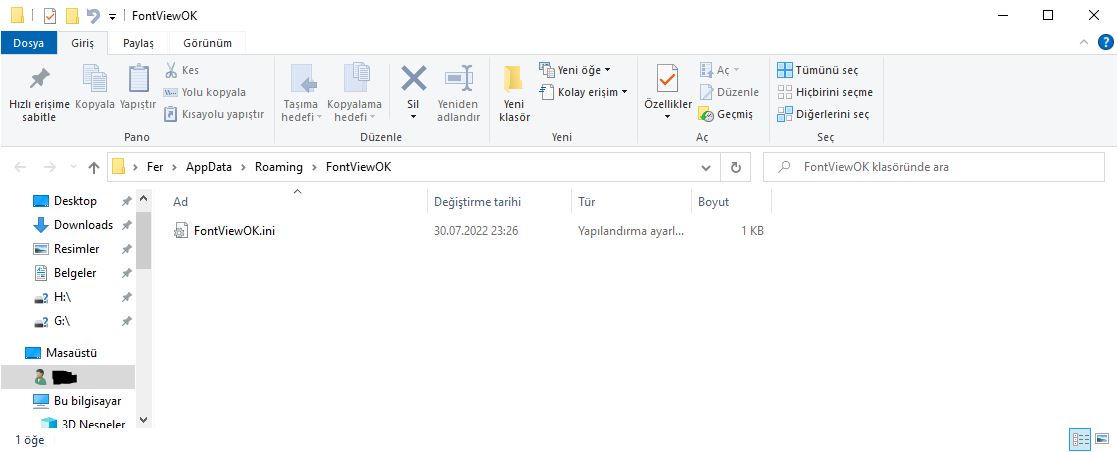The width and height of the screenshot is (1118, 452).
Task: Click AppData in the address path
Action: [209, 167]
